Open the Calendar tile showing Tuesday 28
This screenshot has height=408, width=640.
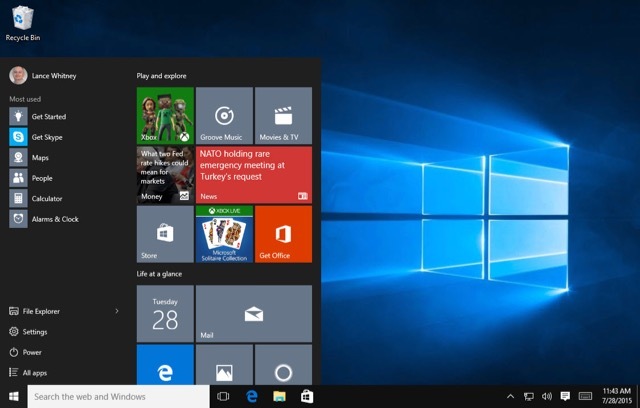click(x=165, y=312)
